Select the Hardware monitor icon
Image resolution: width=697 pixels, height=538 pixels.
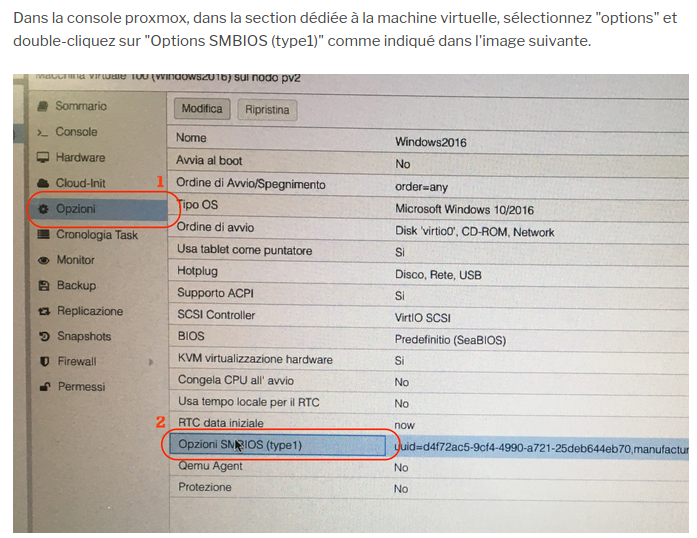coord(43,158)
